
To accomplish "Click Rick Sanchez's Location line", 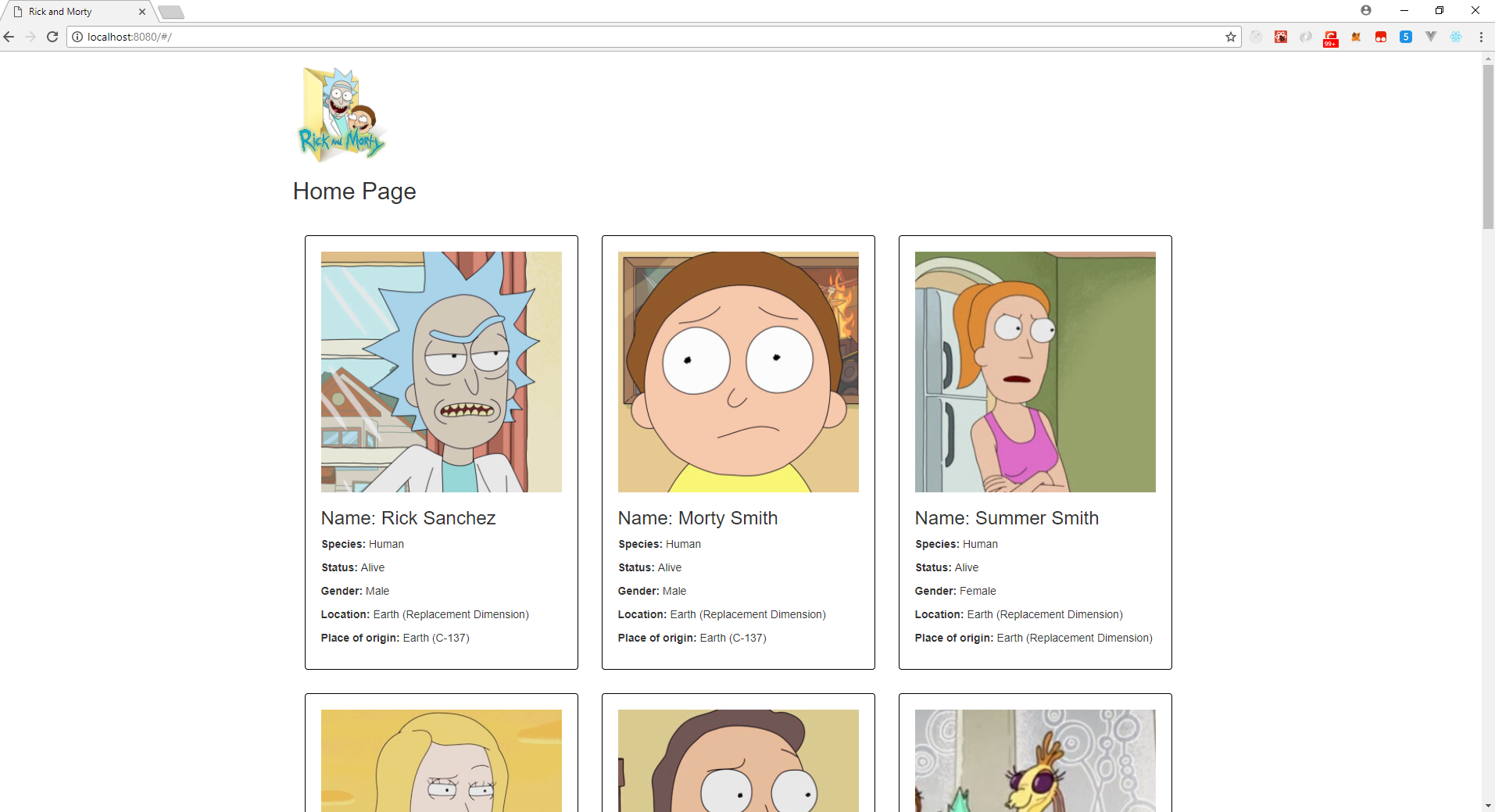I will (x=425, y=614).
